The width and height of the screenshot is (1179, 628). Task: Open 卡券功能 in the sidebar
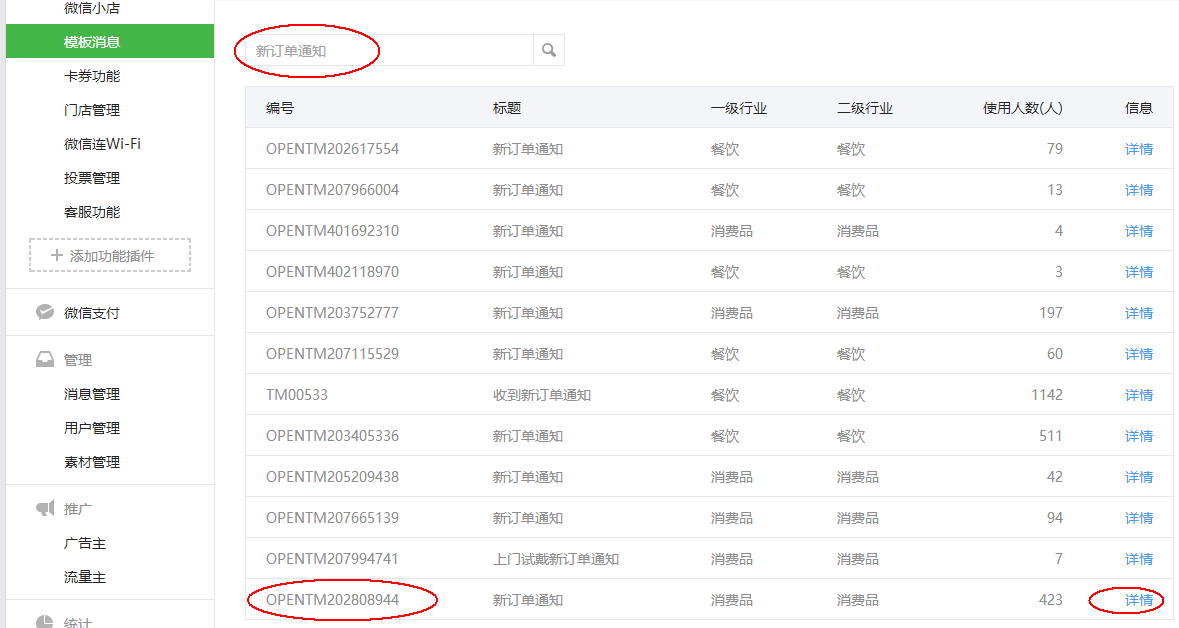pyautogui.click(x=92, y=76)
